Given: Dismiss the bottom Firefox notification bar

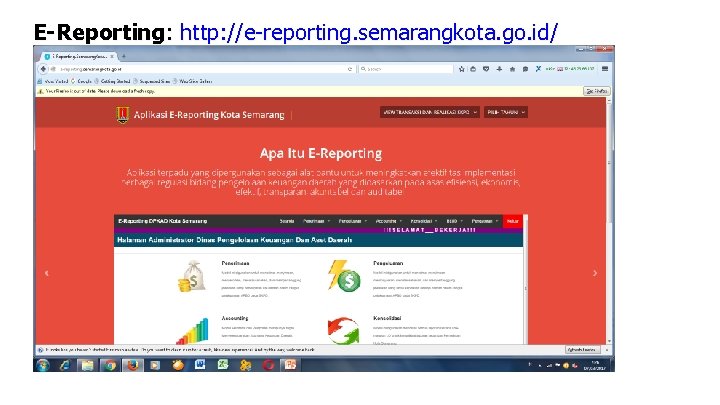Looking at the screenshot, I should 607,350.
